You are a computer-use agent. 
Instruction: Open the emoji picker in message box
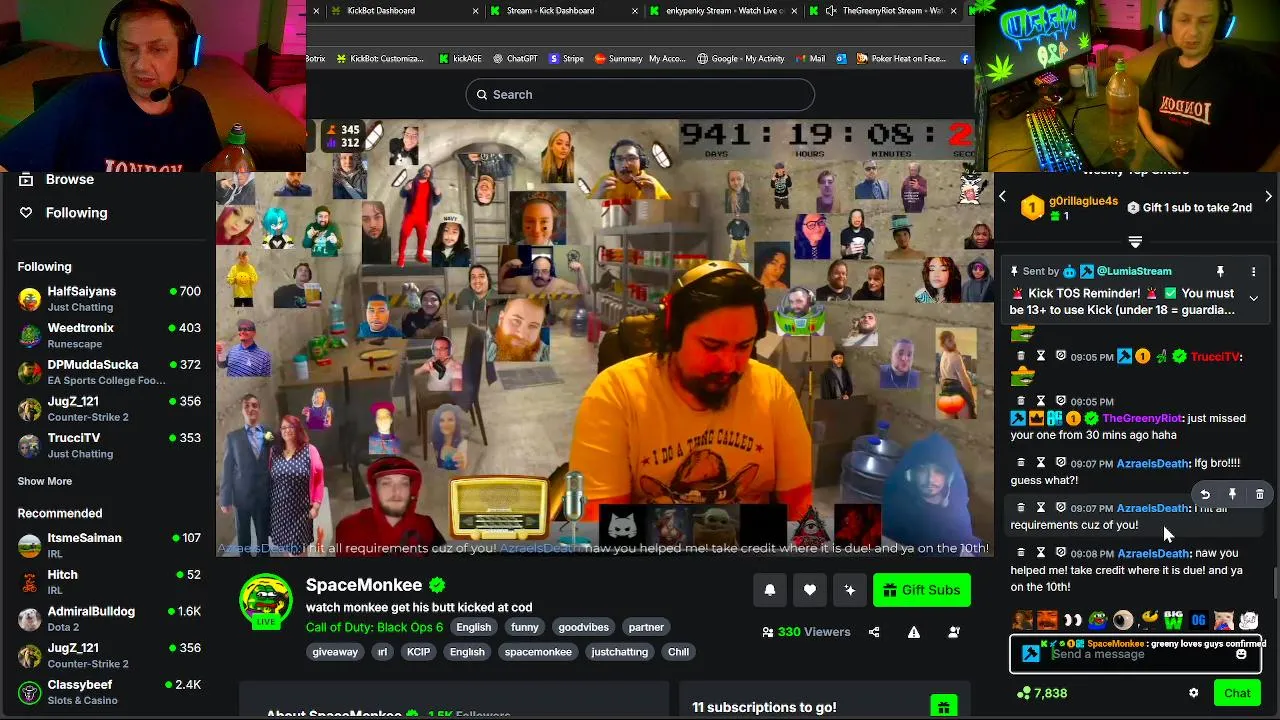point(1241,654)
